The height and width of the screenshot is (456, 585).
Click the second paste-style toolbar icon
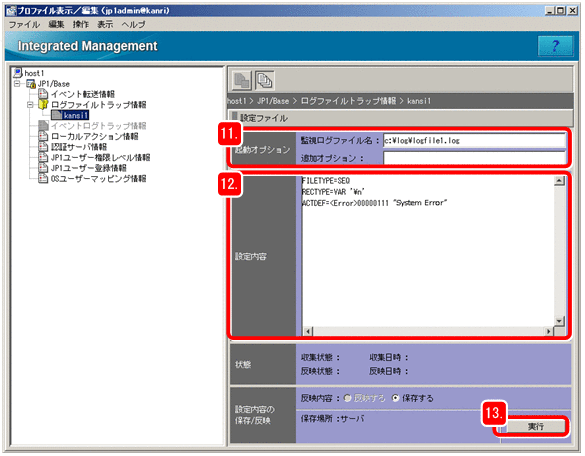(265, 81)
